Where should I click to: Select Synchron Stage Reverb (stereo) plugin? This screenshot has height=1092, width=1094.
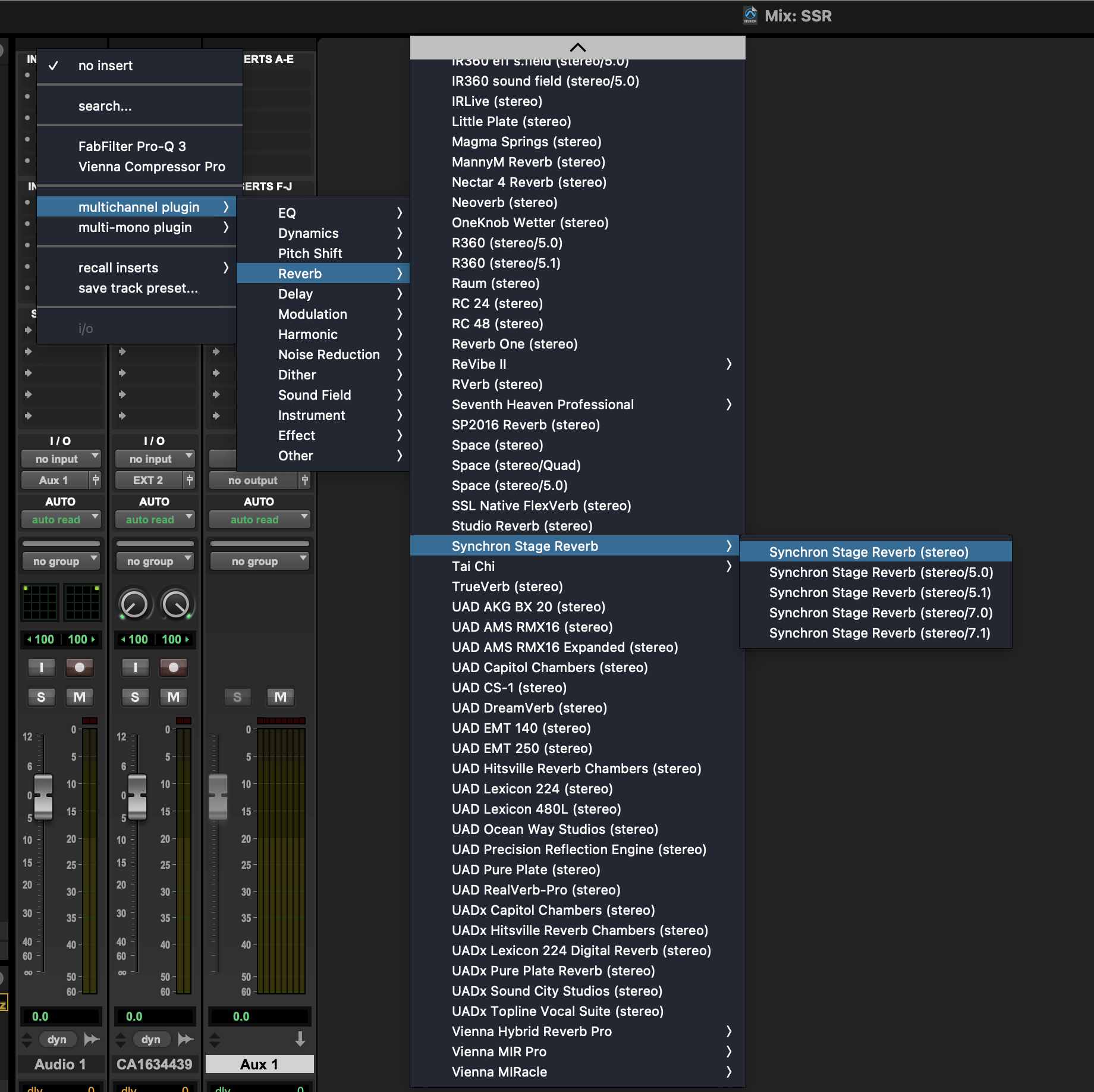pos(875,552)
